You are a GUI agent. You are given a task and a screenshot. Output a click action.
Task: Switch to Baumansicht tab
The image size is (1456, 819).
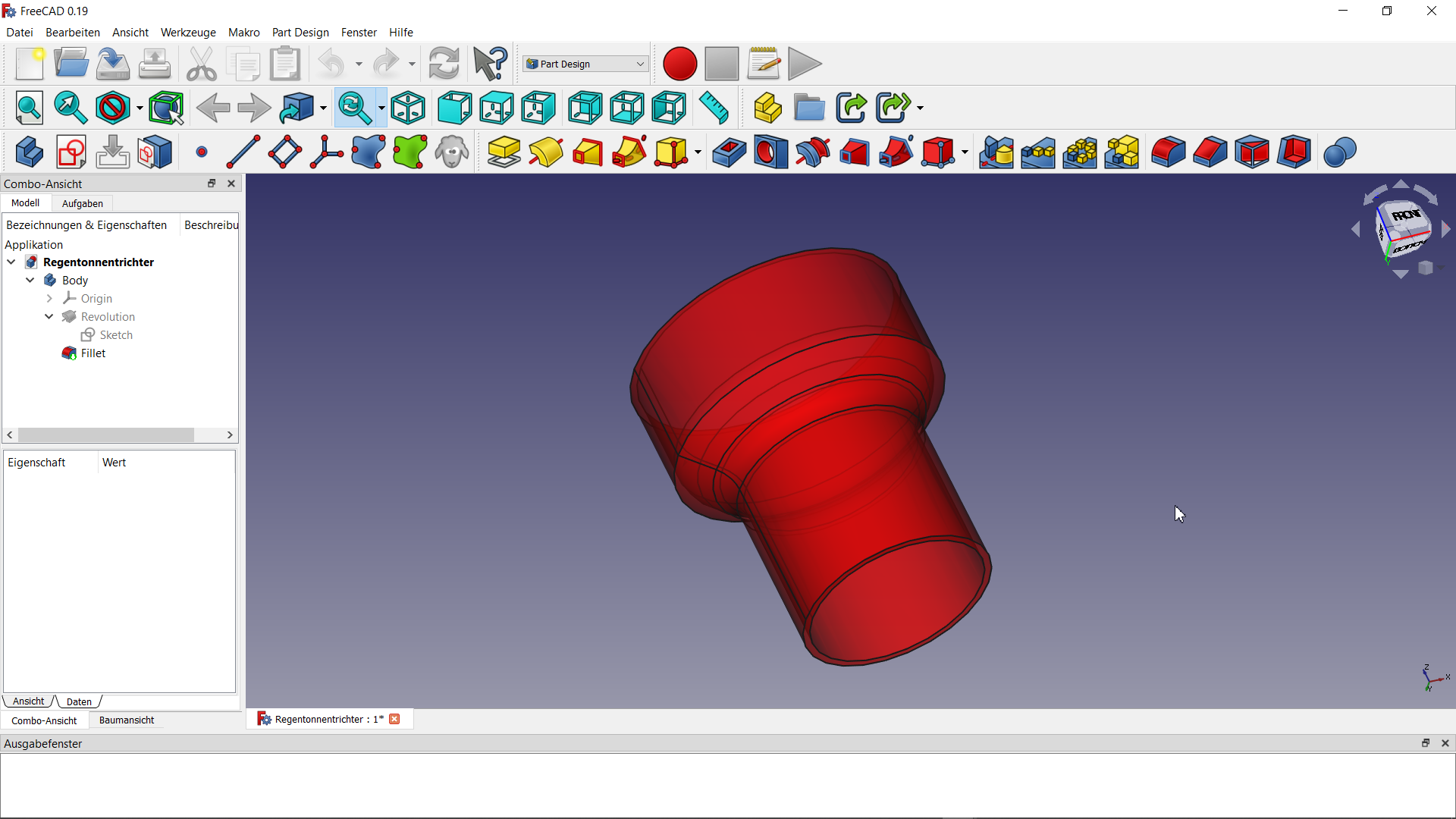(x=127, y=720)
